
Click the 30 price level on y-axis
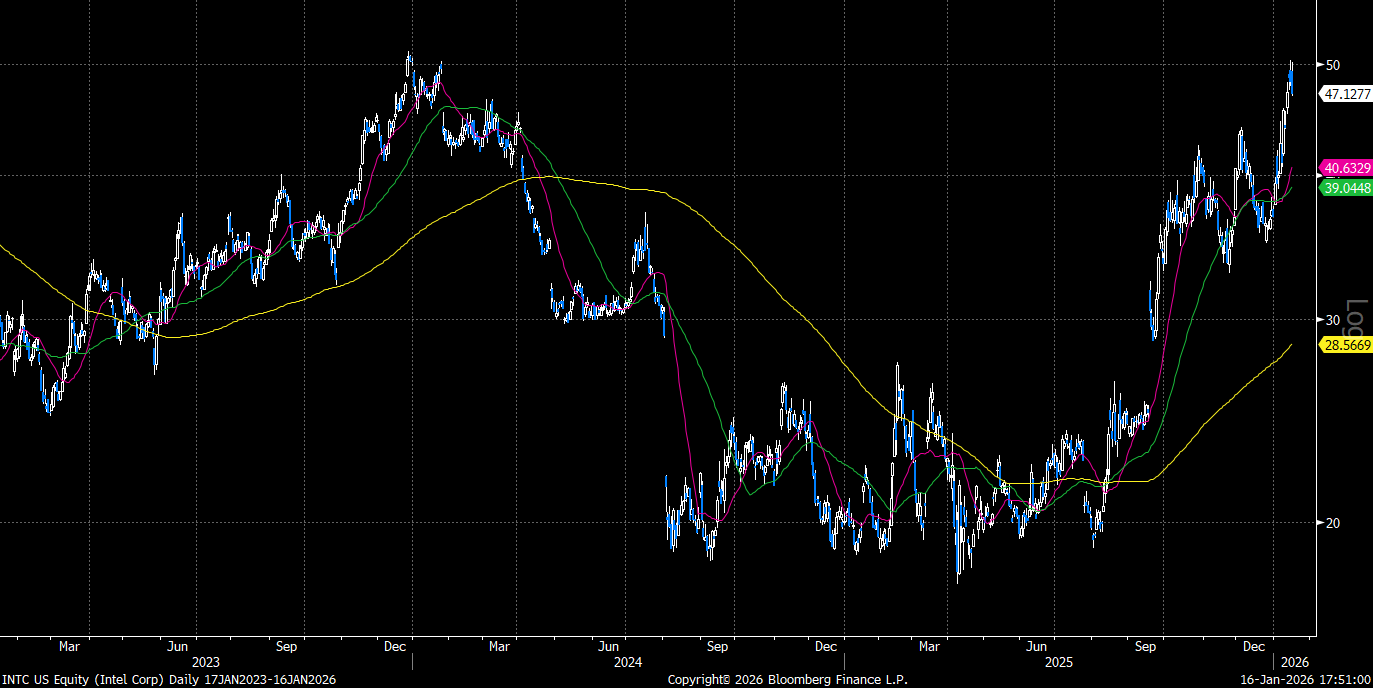[x=1333, y=320]
